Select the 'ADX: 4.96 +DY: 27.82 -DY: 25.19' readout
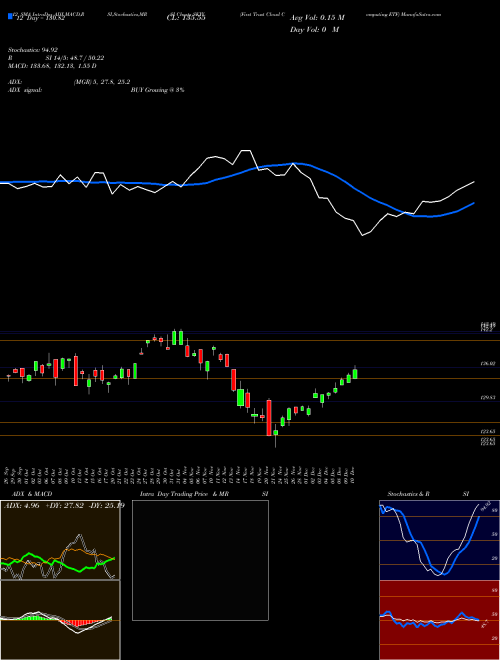The height and width of the screenshot is (660, 500). [x=64, y=505]
